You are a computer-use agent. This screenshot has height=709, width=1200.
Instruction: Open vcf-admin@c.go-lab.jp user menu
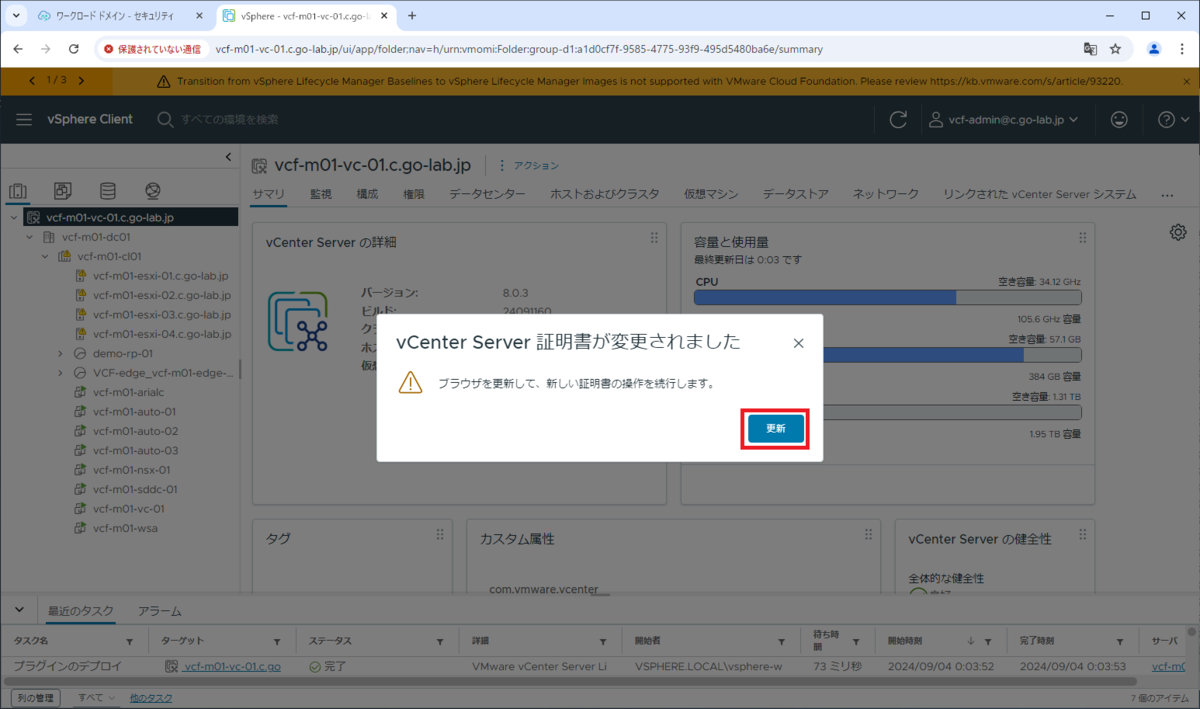[x=1003, y=119]
